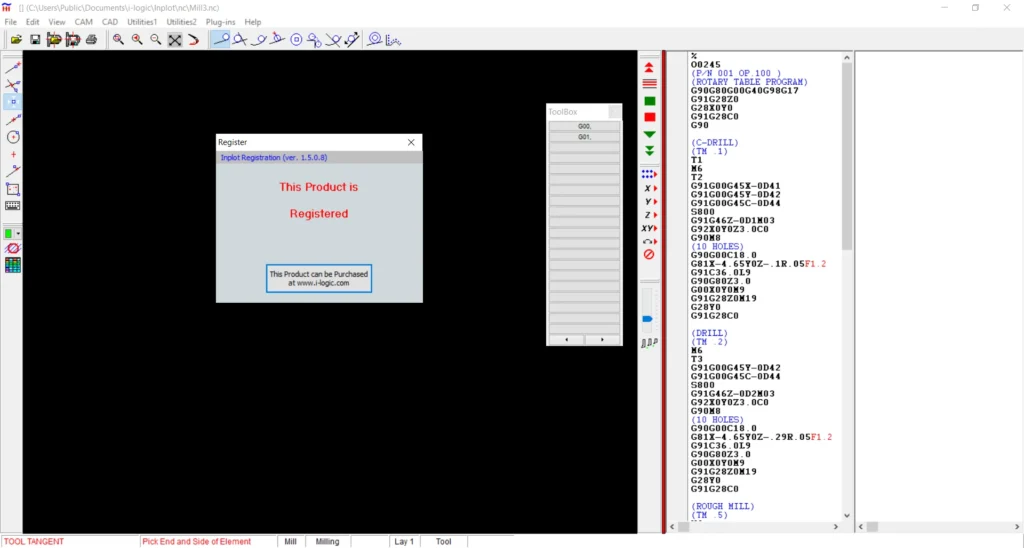Open the File menu
The image size is (1024, 548).
(10, 22)
